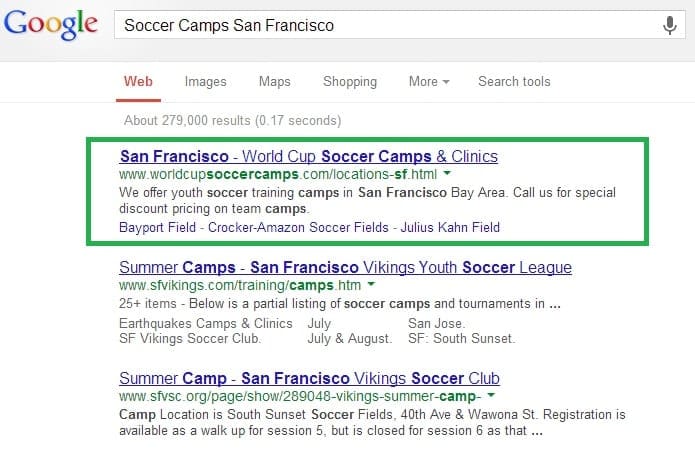Go to the Shopping tab
Image resolution: width=695 pixels, height=468 pixels.
(350, 82)
